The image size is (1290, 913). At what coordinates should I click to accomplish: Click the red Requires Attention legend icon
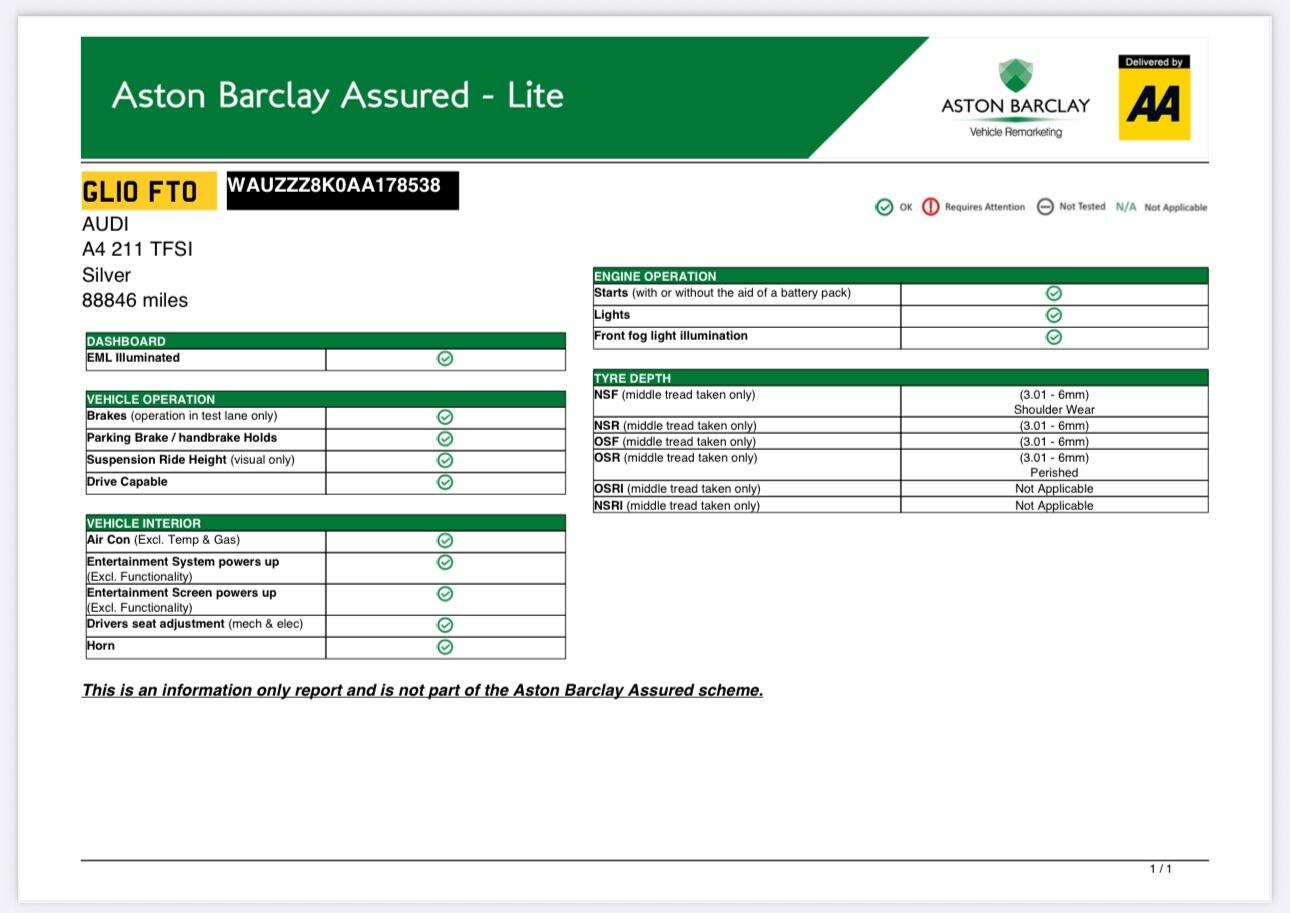(x=931, y=207)
